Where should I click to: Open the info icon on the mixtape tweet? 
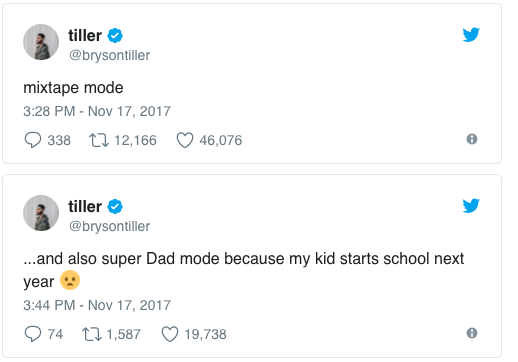(x=472, y=139)
